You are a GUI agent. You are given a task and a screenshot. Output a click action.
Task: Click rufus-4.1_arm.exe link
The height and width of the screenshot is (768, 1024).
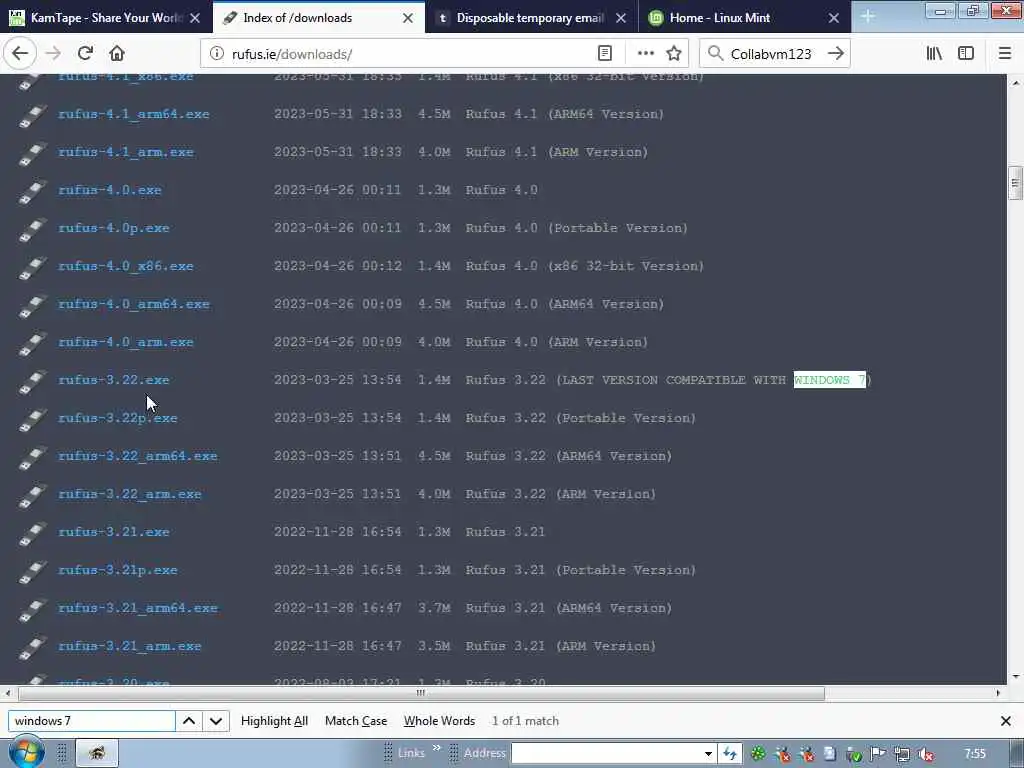125,152
